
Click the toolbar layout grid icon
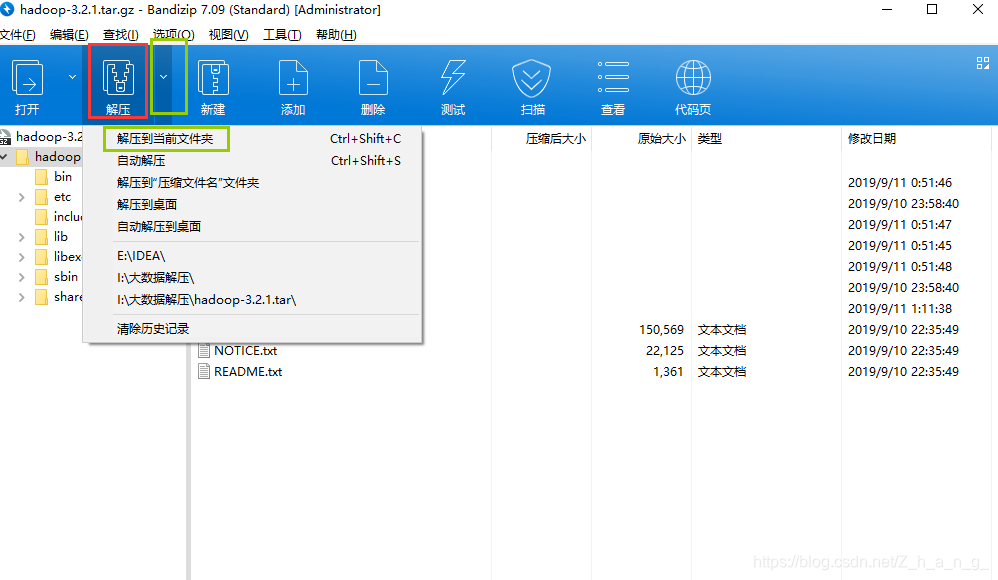tap(983, 63)
